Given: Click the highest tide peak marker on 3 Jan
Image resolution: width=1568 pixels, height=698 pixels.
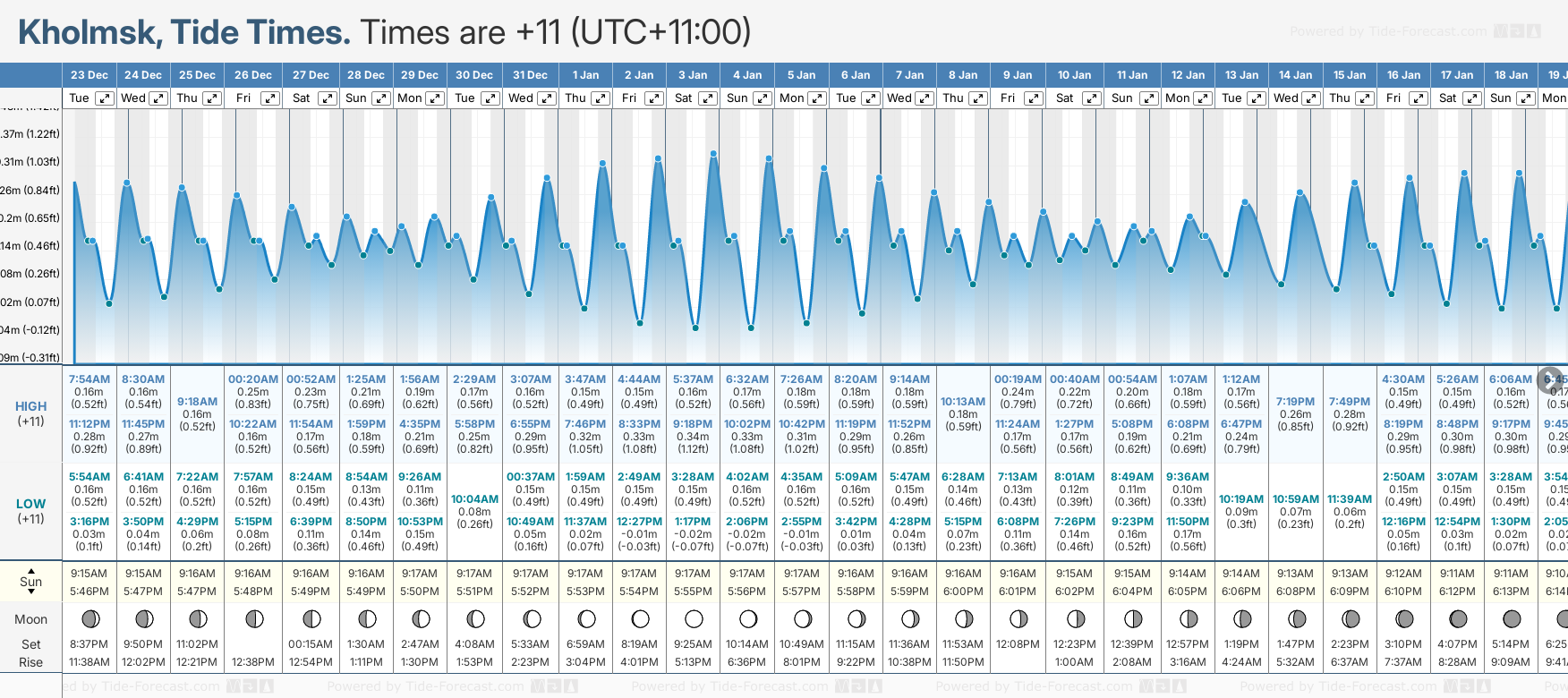Looking at the screenshot, I should pyautogui.click(x=713, y=154).
